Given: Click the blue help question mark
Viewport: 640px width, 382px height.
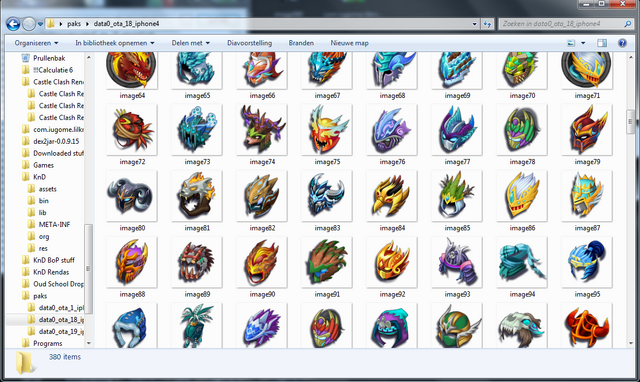Looking at the screenshot, I should click(x=622, y=43).
